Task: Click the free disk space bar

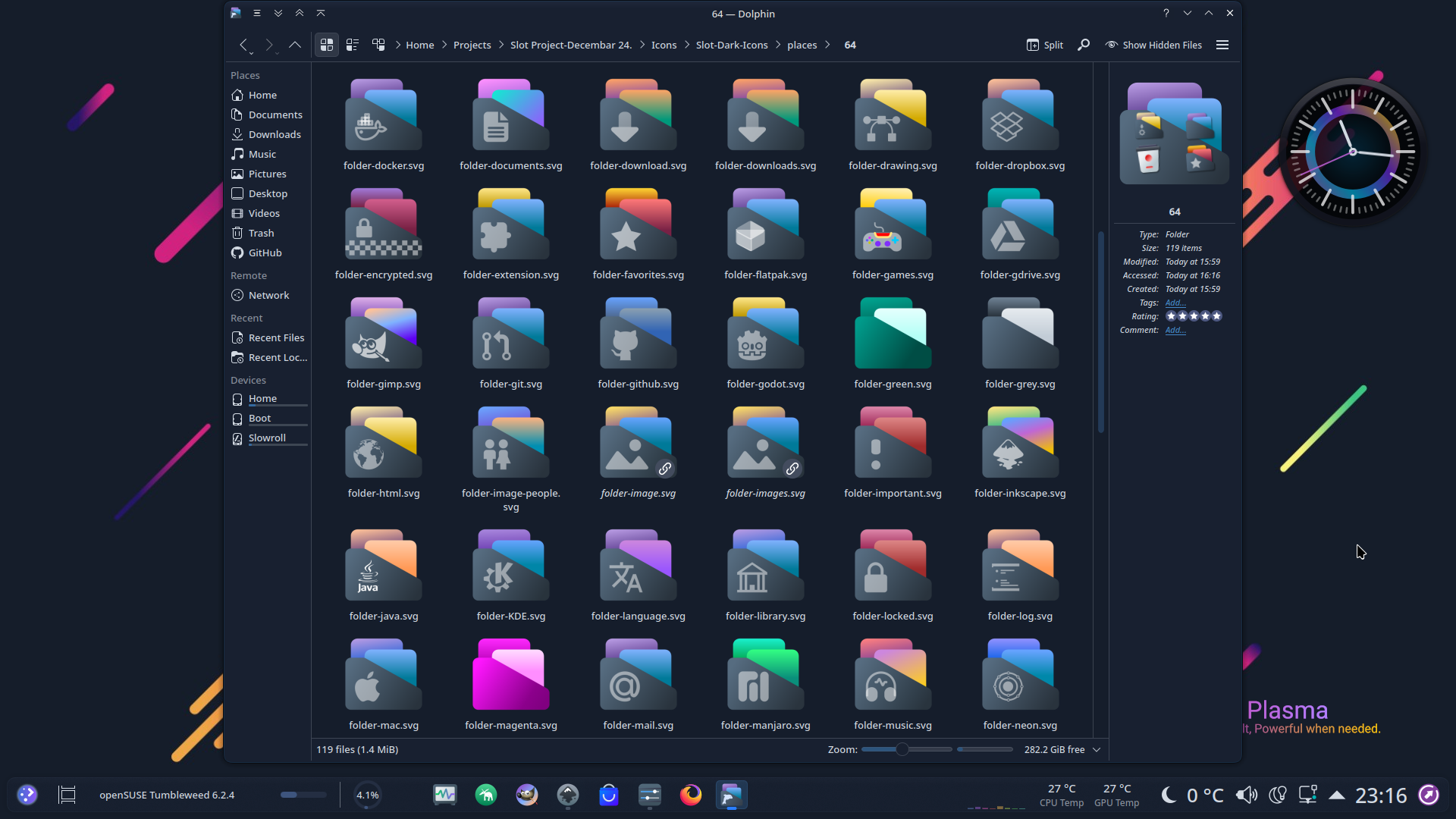Action: click(984, 749)
